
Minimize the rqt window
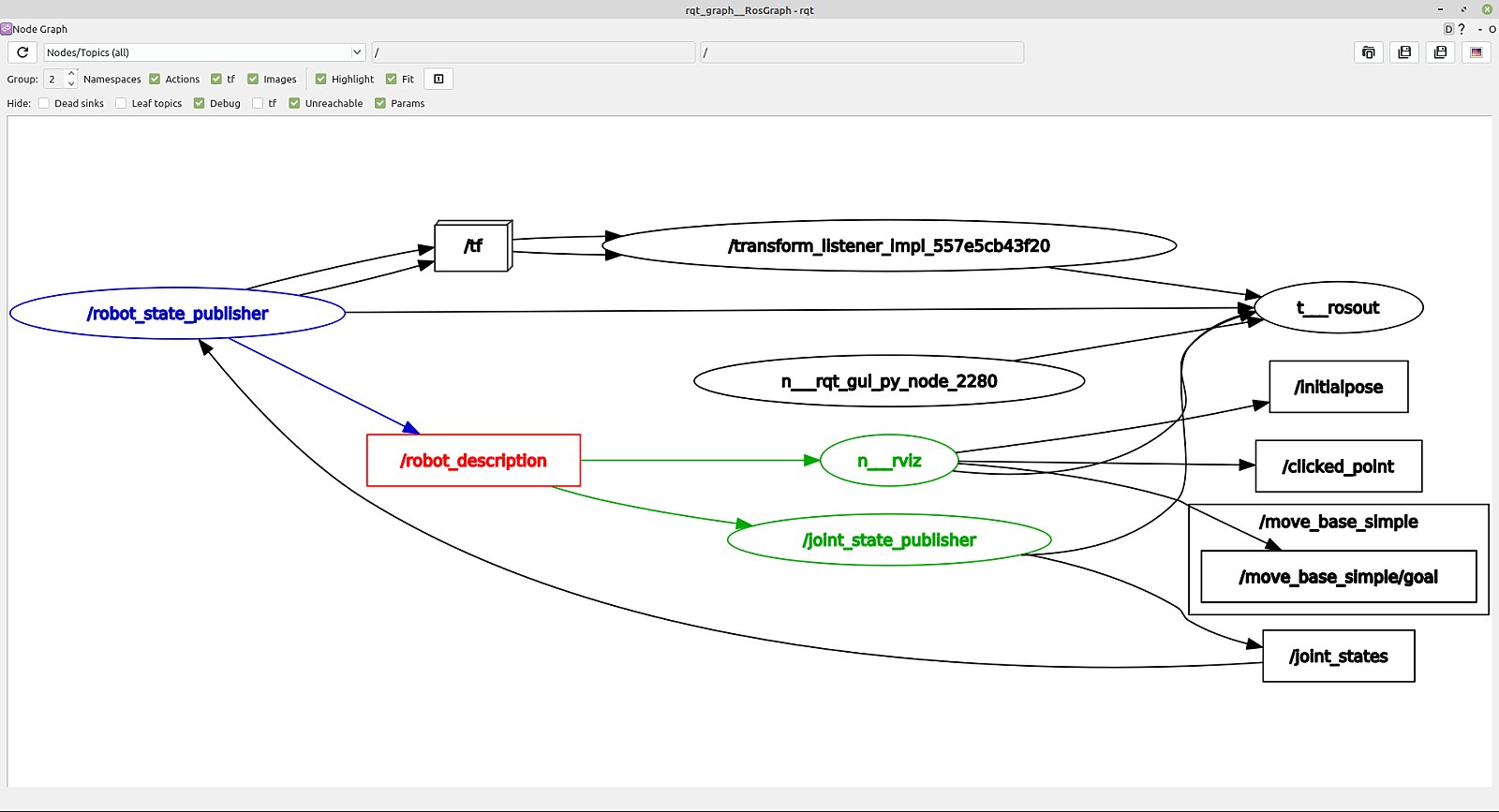tap(1441, 9)
